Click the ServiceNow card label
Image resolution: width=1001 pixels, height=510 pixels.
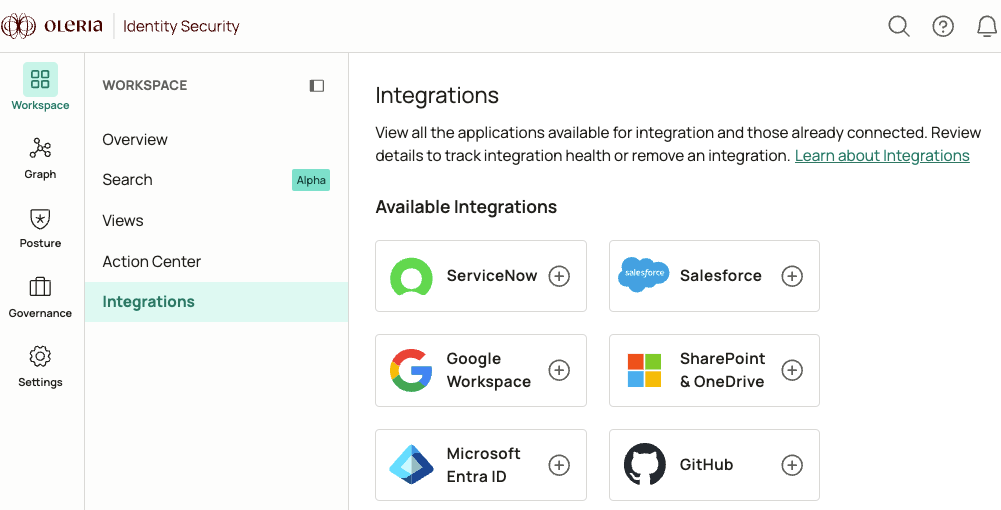pos(492,276)
